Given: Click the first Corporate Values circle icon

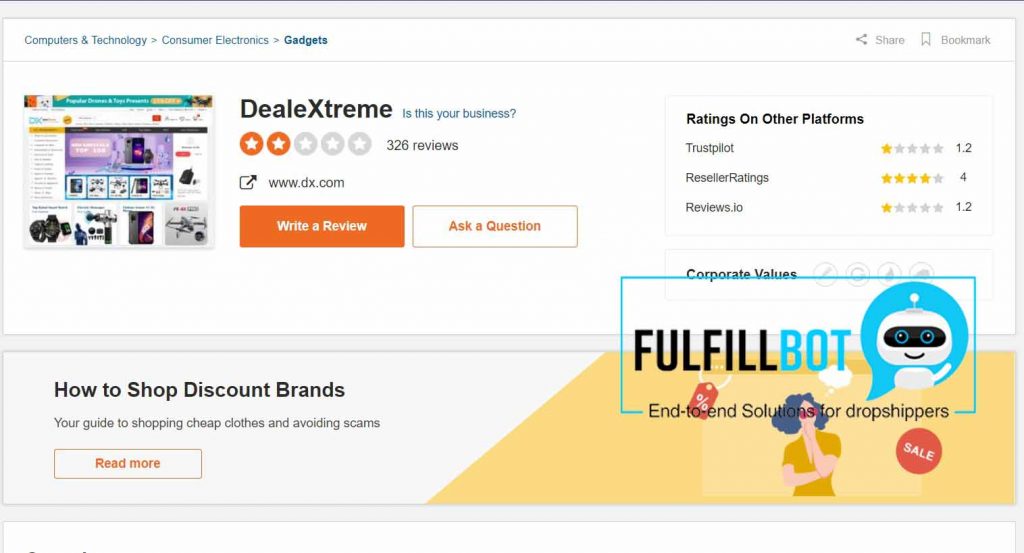Looking at the screenshot, I should [825, 273].
